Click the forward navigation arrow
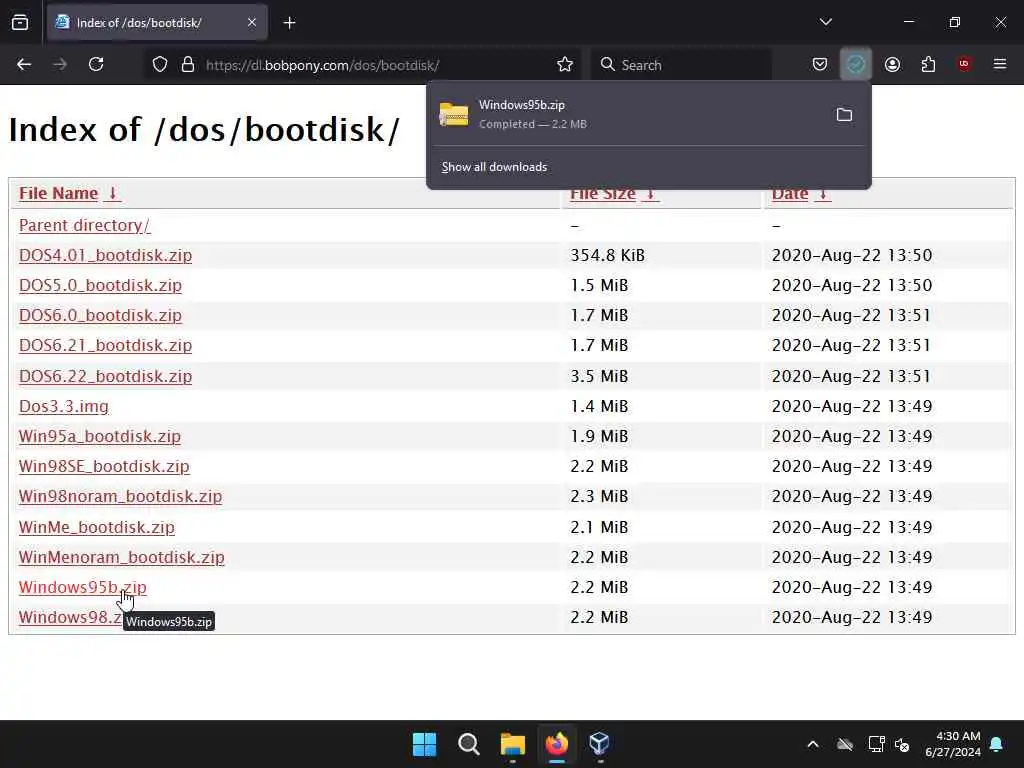The height and width of the screenshot is (768, 1024). coord(60,64)
